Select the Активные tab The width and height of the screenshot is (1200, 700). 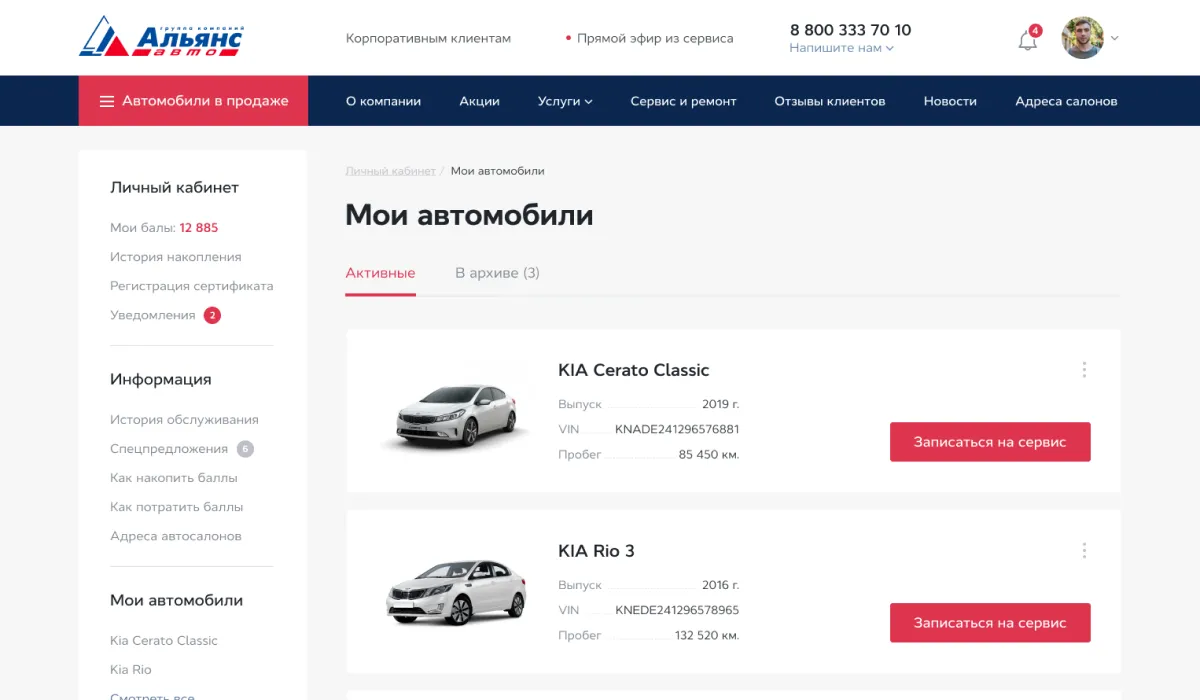pyautogui.click(x=380, y=273)
